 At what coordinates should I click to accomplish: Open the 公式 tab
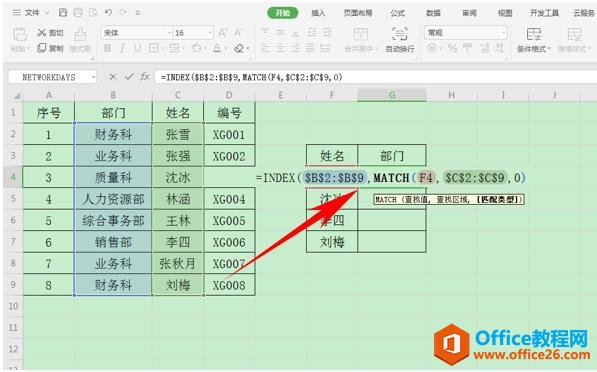tap(397, 13)
